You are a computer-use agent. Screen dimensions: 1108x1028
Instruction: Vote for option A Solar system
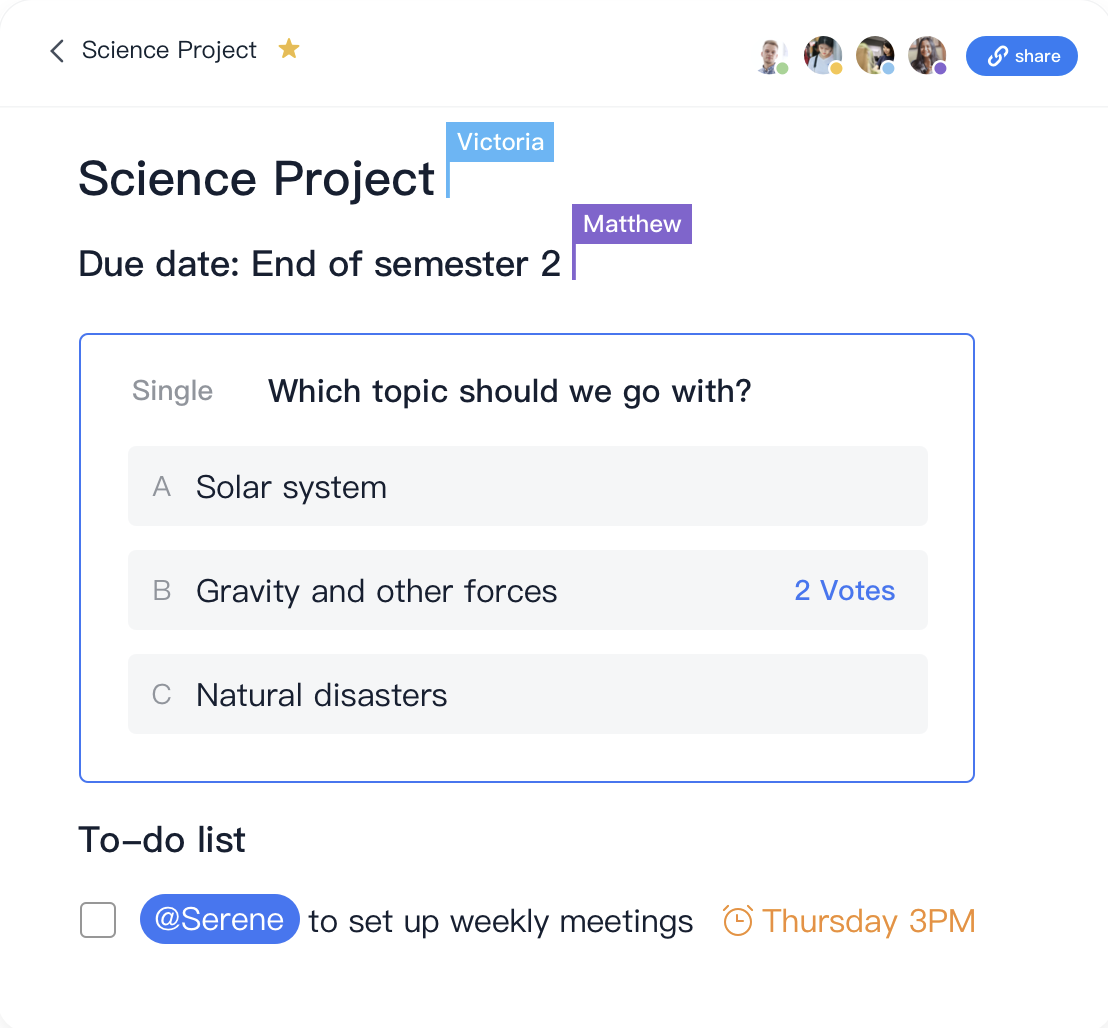(527, 486)
